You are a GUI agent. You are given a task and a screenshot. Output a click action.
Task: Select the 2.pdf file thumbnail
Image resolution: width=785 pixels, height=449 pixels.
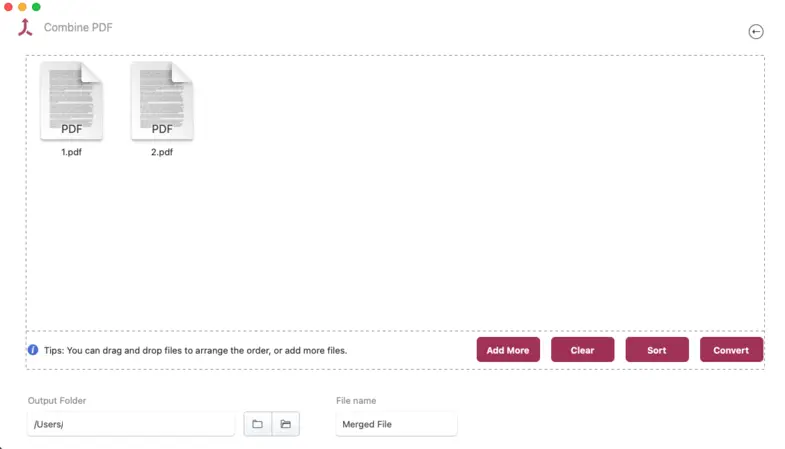(162, 101)
